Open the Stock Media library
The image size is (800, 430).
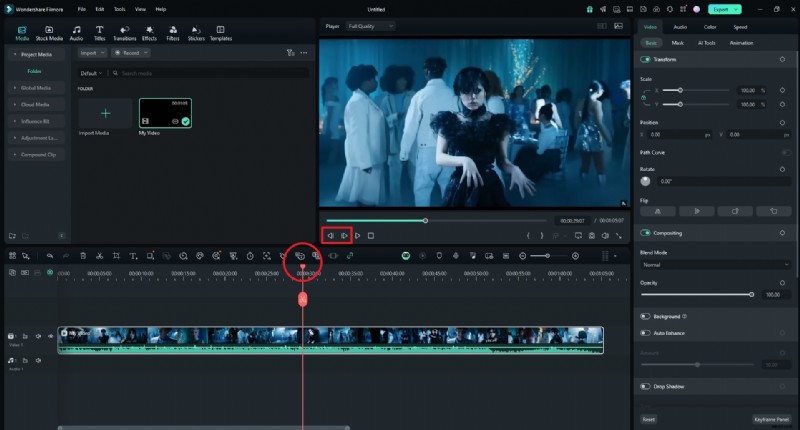tap(49, 33)
